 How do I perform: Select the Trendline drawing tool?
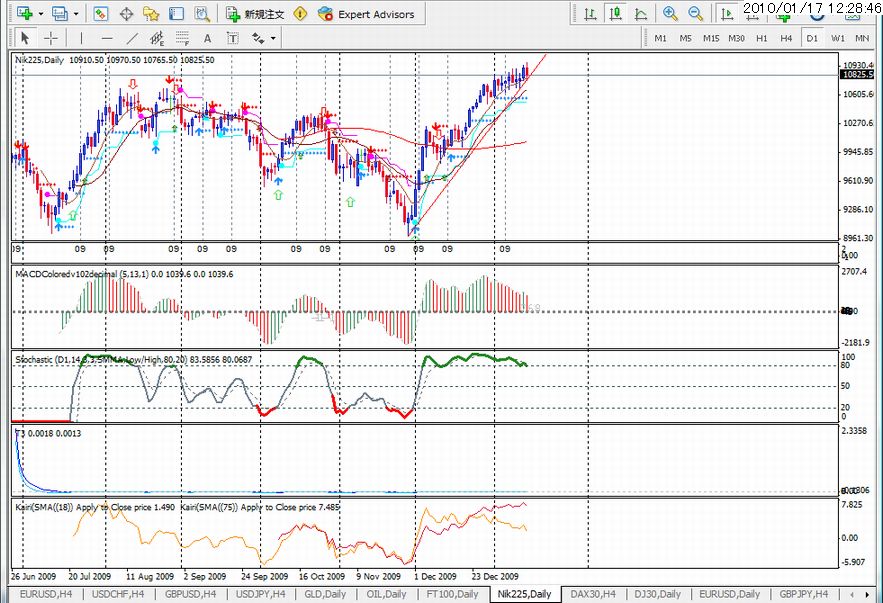point(132,38)
